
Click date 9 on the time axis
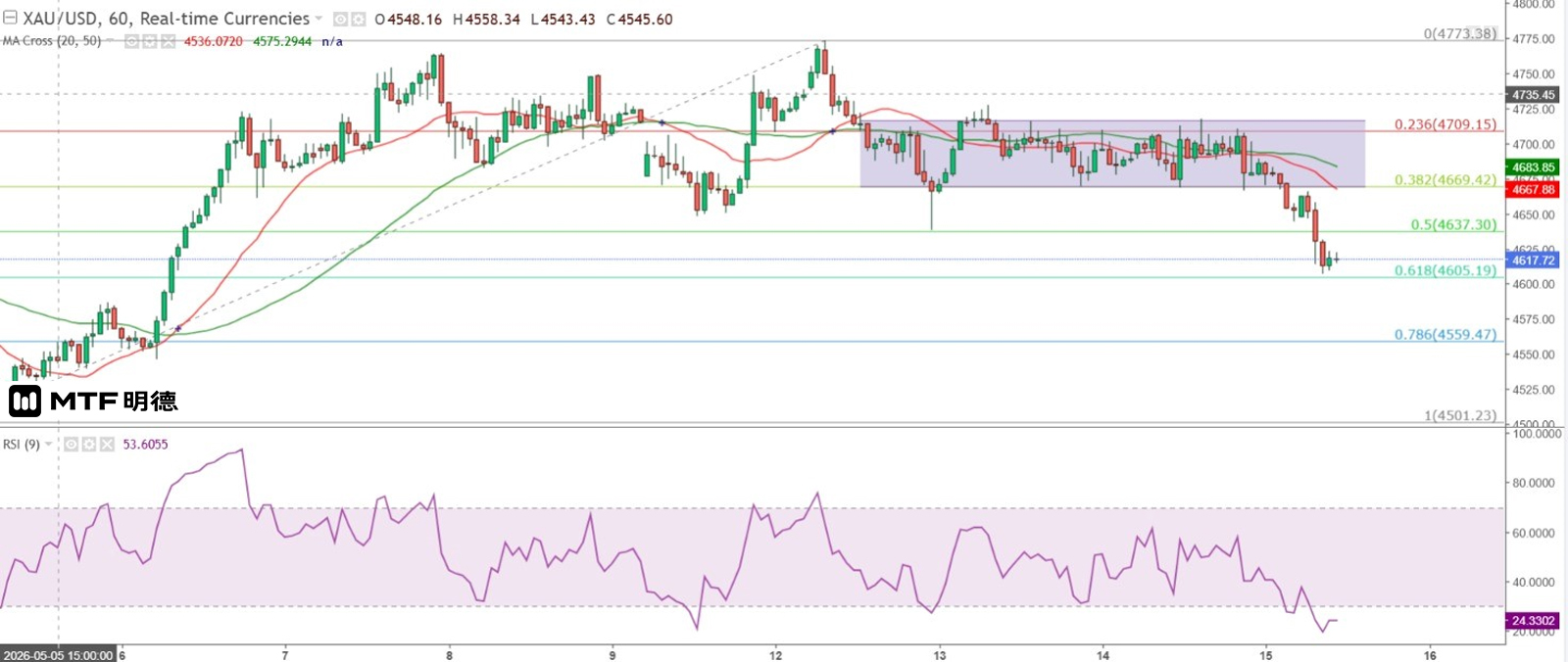612,655
